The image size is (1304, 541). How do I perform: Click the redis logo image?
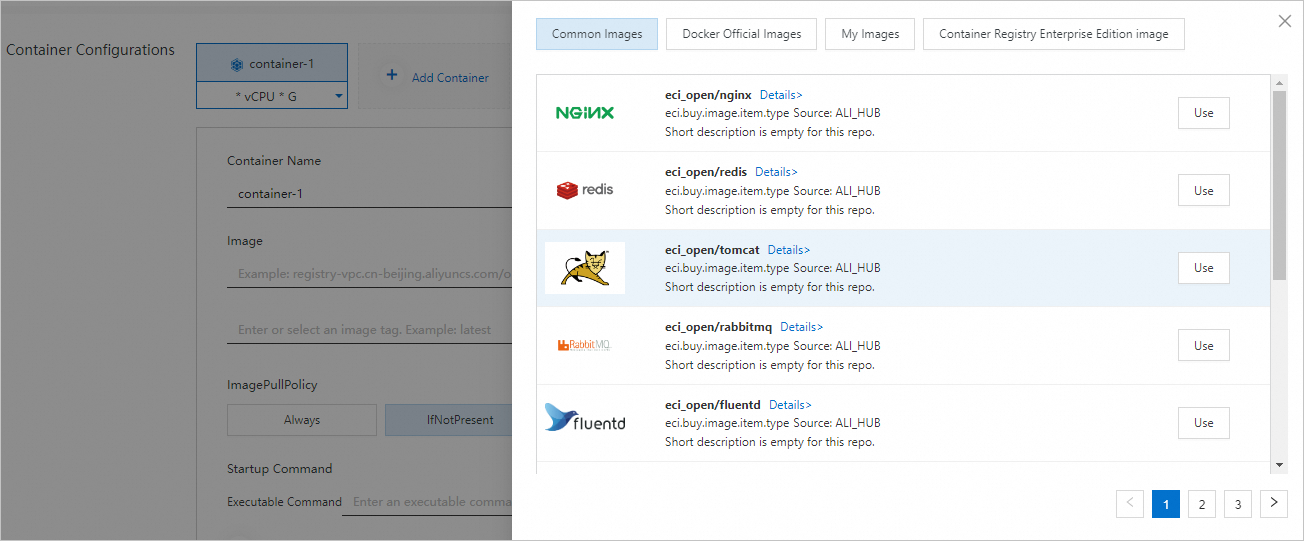click(x=585, y=190)
